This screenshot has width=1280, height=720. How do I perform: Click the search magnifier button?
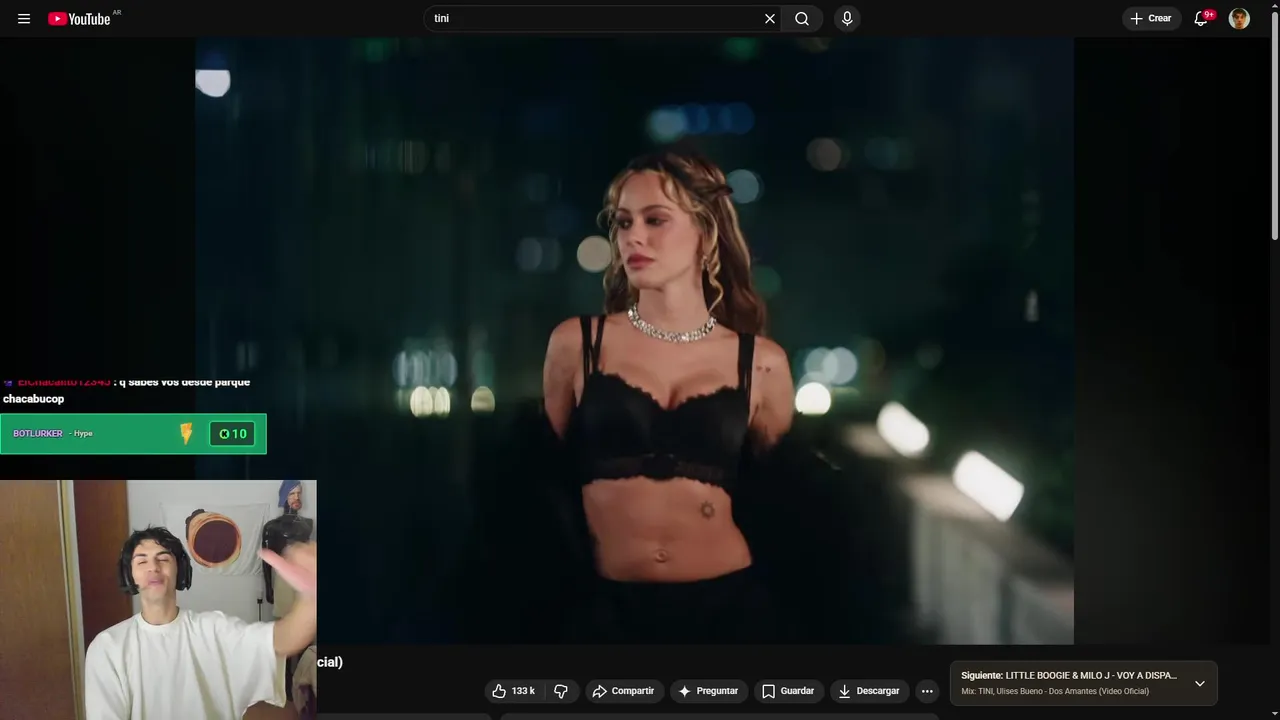pyautogui.click(x=802, y=19)
